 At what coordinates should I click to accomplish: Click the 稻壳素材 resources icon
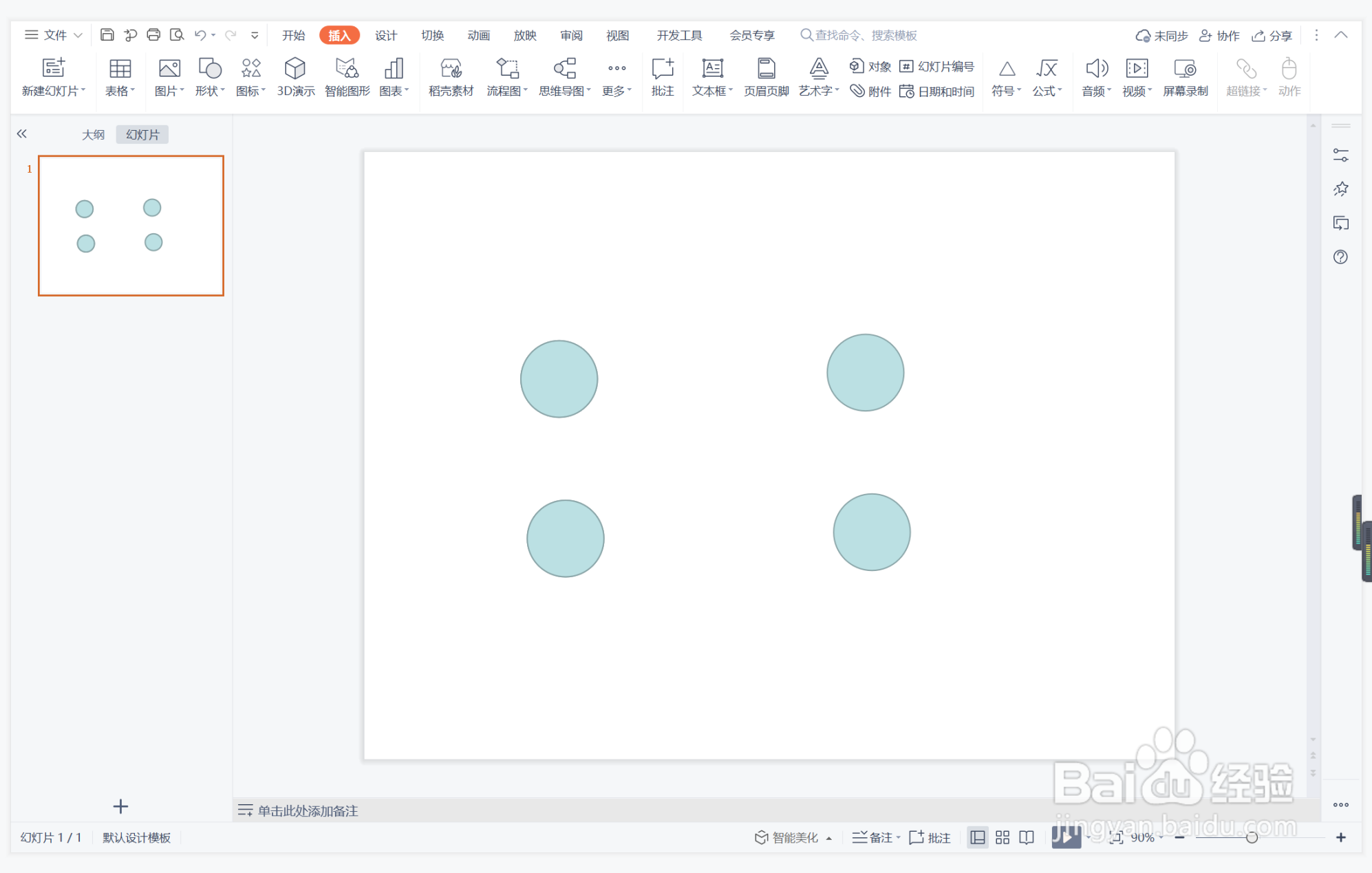tap(451, 76)
